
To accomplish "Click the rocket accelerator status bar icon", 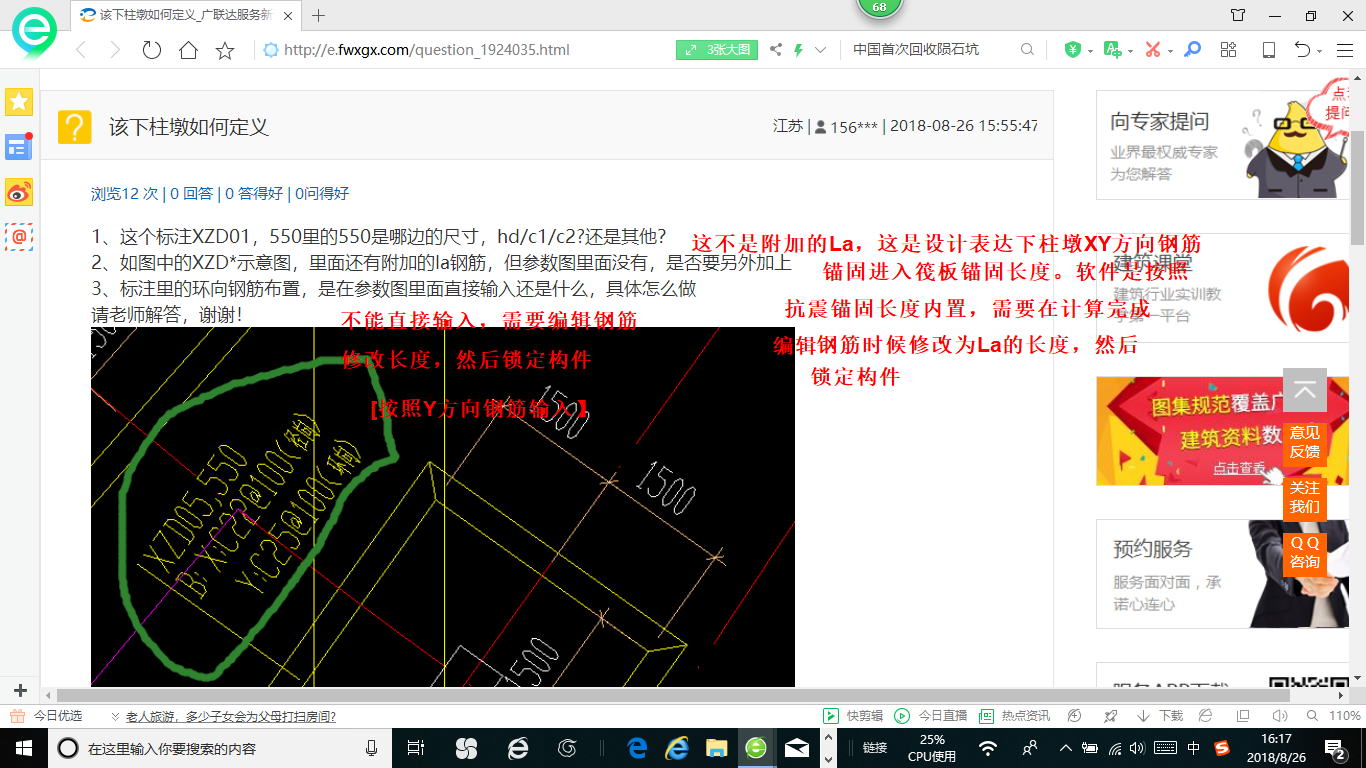I will point(1110,716).
